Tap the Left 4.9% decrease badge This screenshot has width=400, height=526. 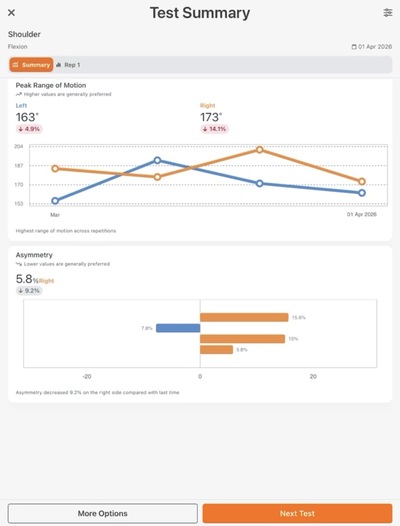[x=29, y=129]
